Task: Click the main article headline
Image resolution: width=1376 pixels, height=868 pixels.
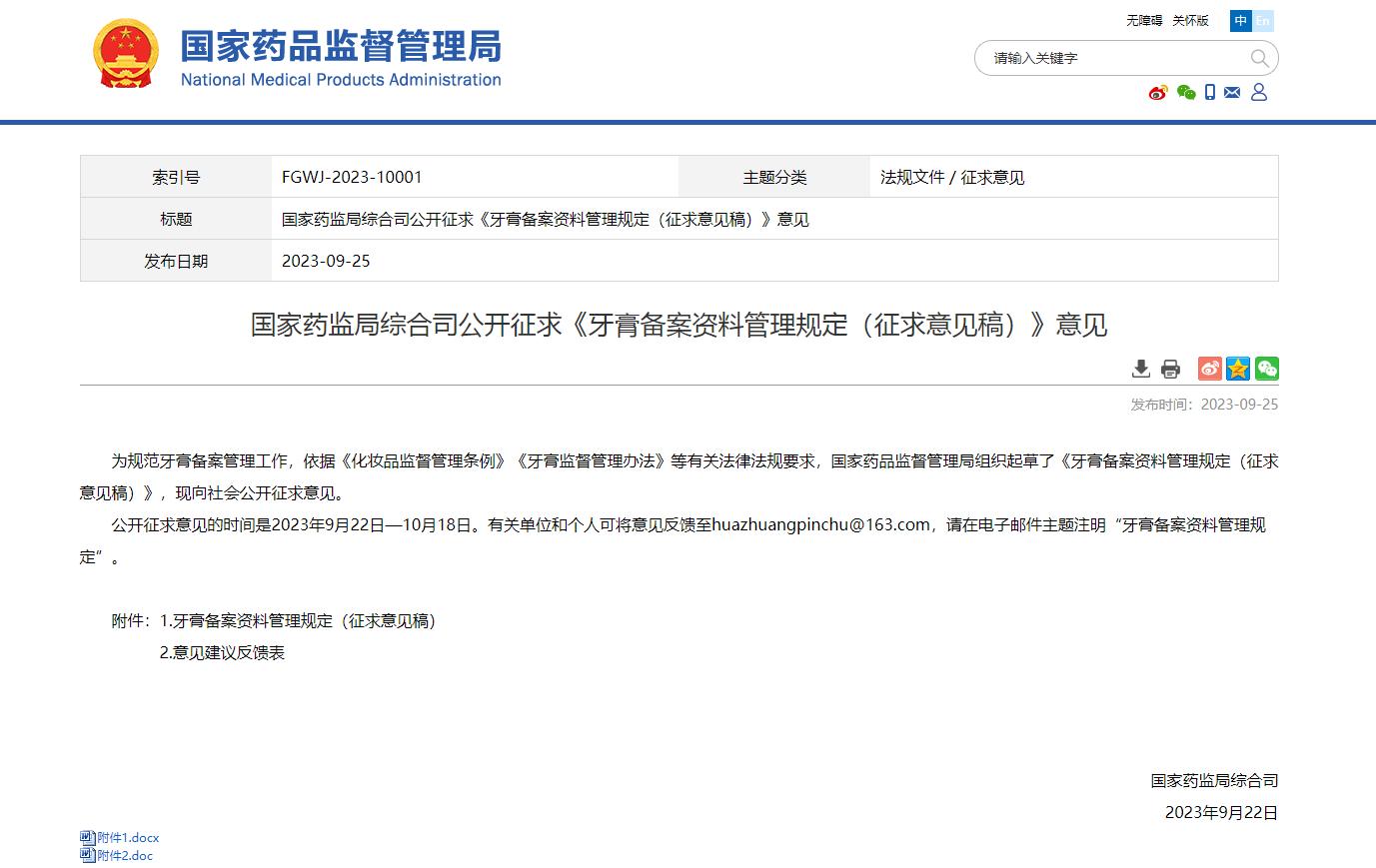Action: pos(680,325)
